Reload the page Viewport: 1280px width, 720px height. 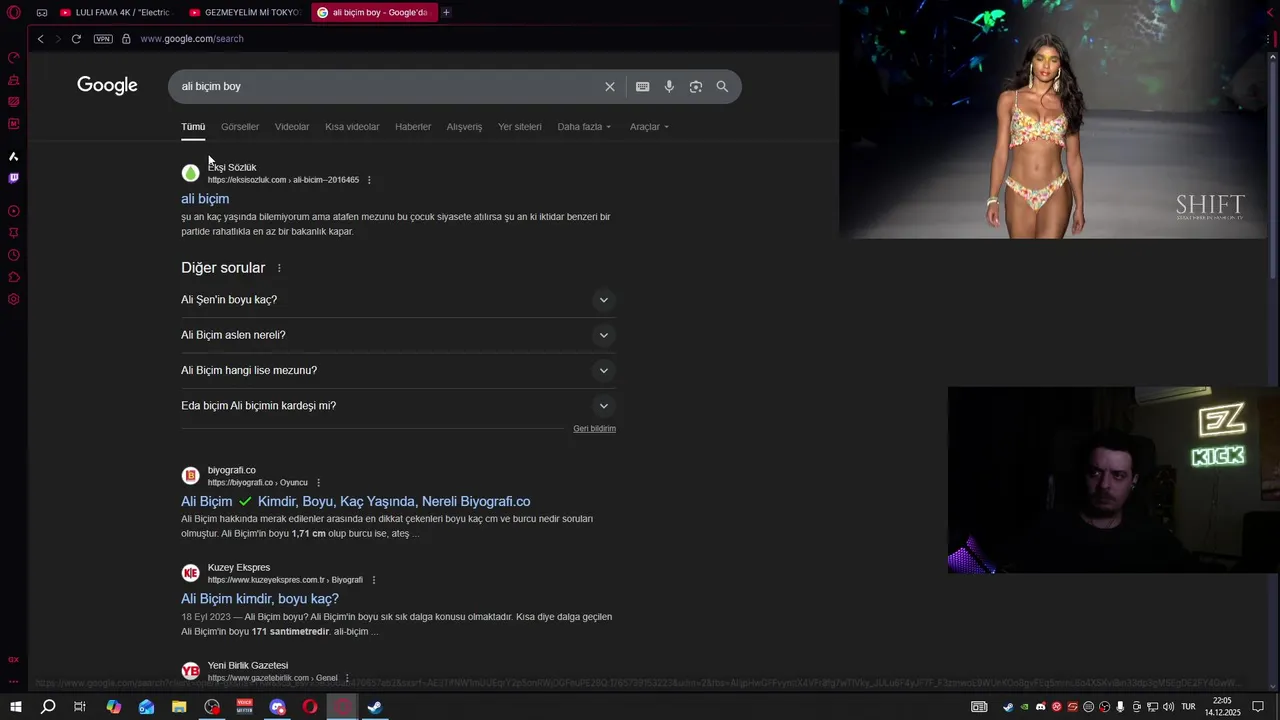[x=76, y=39]
